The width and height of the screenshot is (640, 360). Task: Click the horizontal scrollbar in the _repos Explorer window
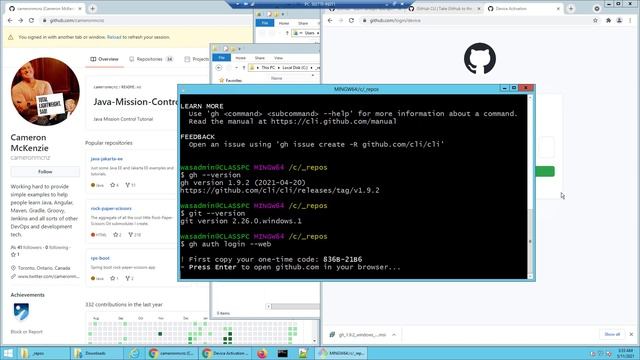click(293, 307)
